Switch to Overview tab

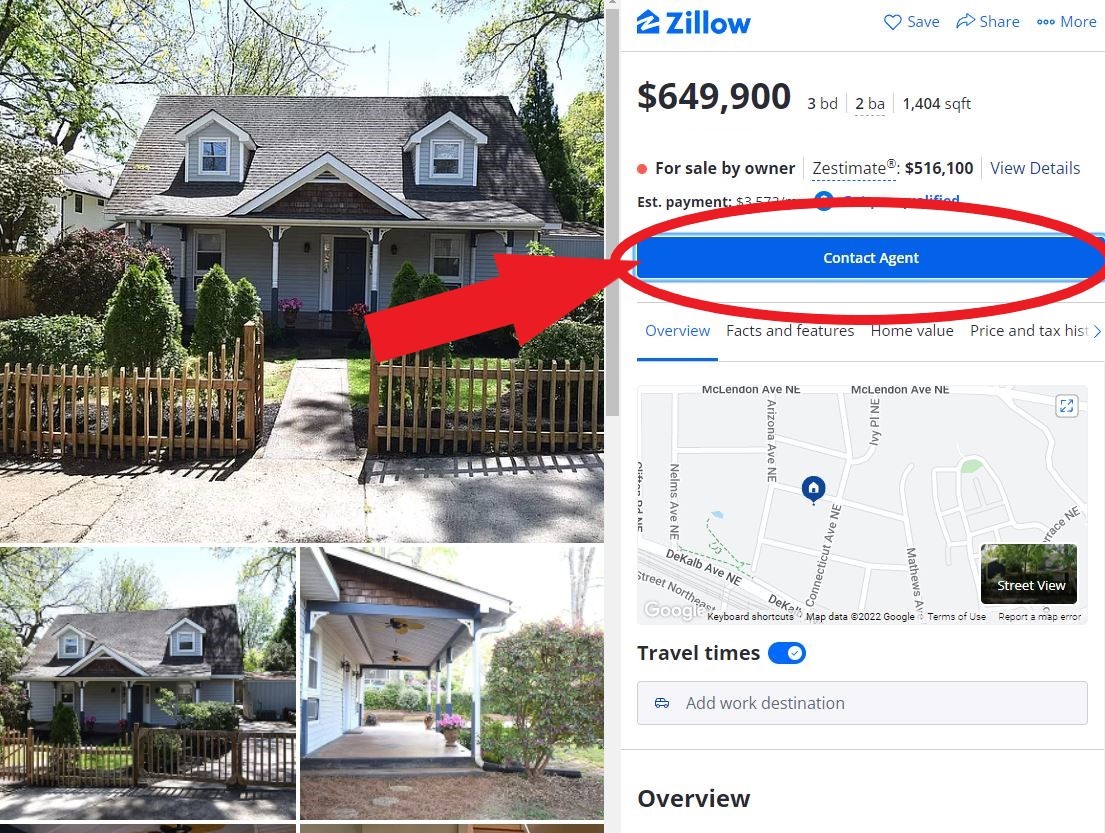tap(677, 331)
